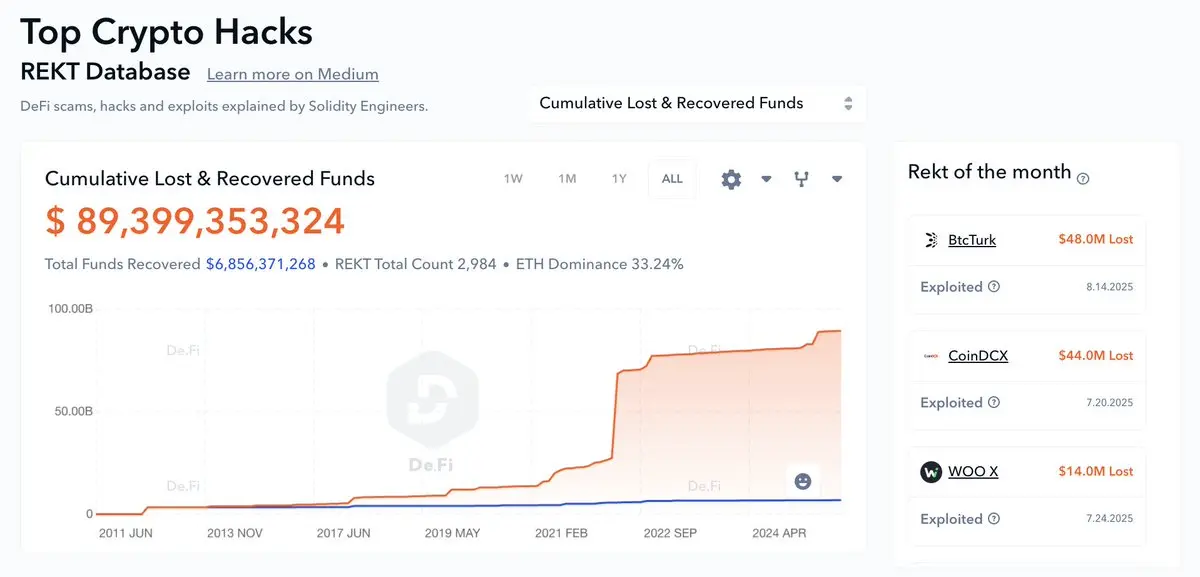The image size is (1200, 577).
Task: Click the 7.24.2025 date
Action: (x=1110, y=519)
